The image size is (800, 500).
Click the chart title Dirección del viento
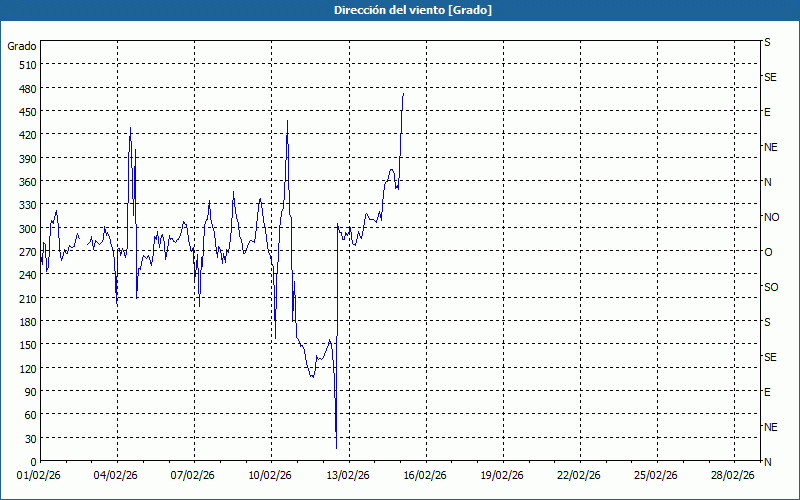tap(399, 10)
